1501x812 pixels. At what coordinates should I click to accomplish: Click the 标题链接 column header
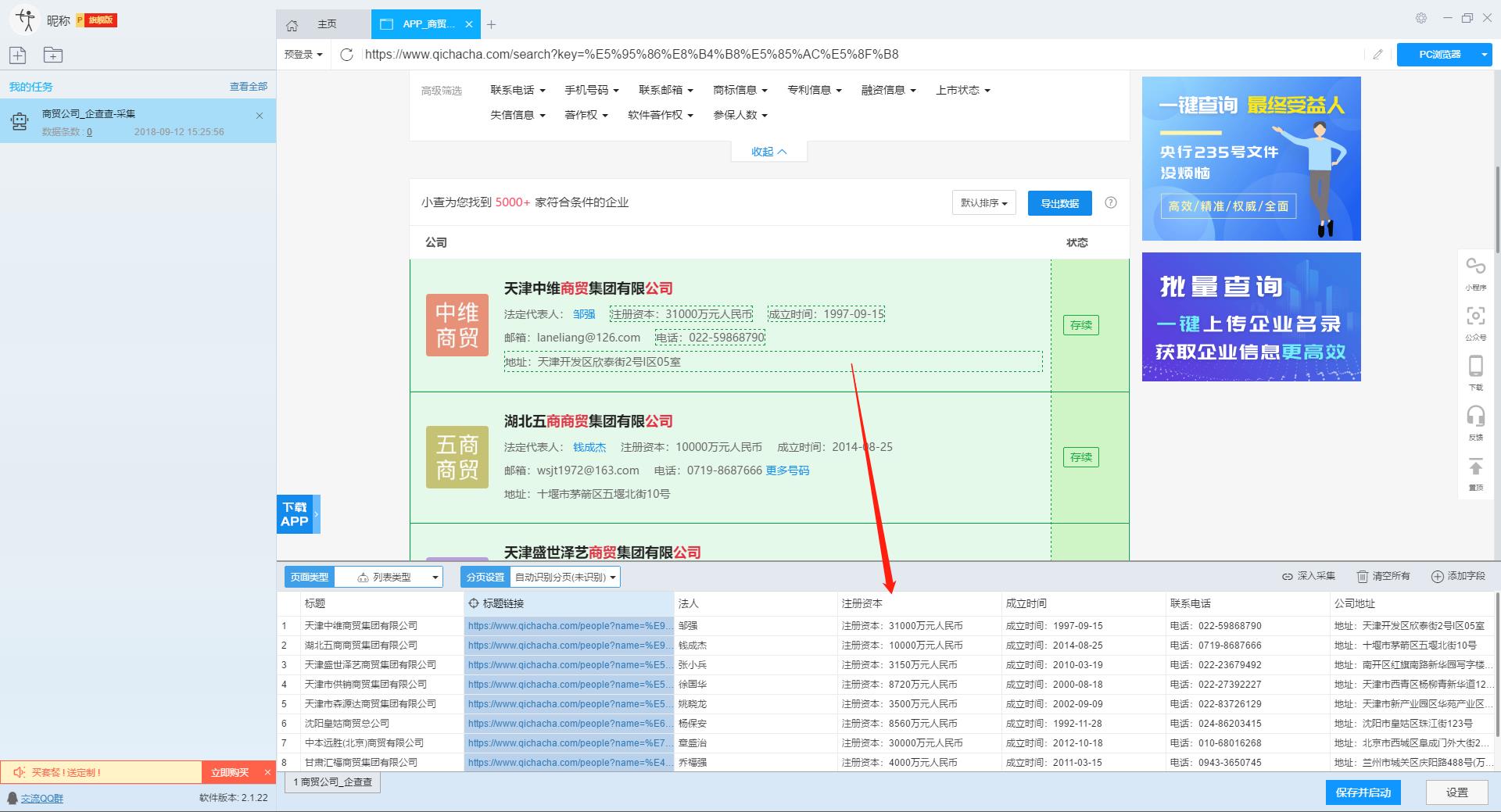[568, 603]
